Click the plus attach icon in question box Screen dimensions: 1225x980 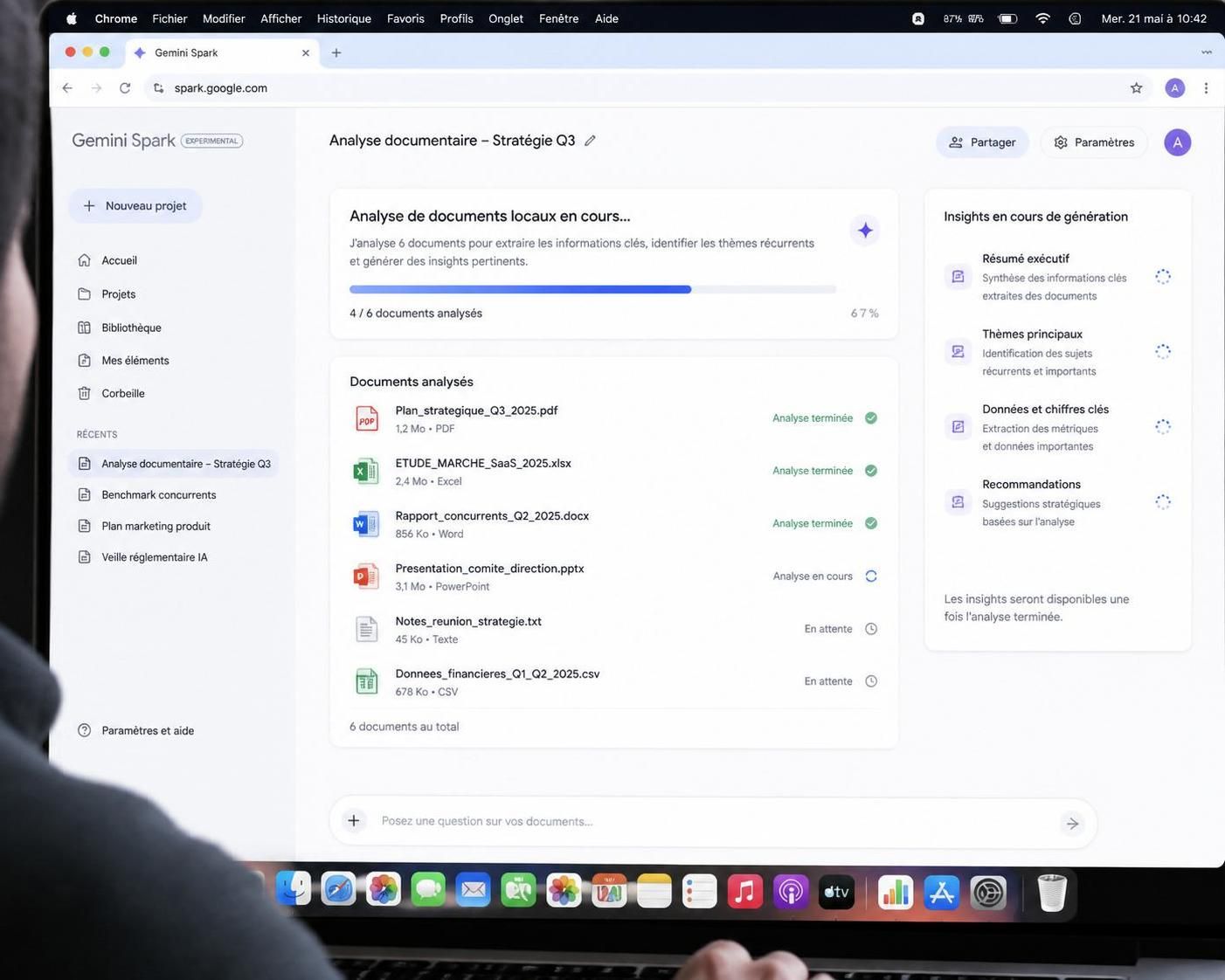[354, 821]
